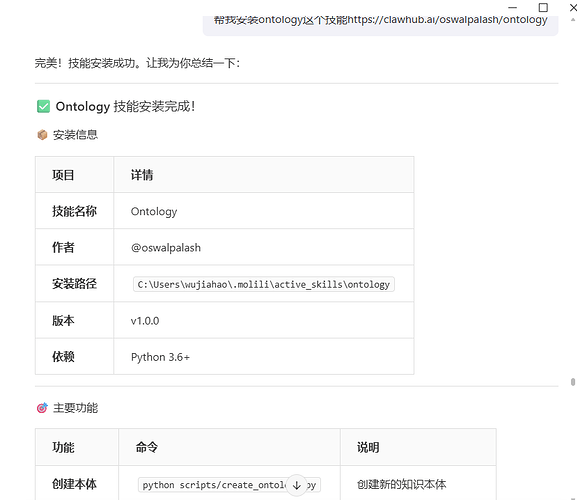Click the 命令 column header
577x500 pixels.
[147, 447]
